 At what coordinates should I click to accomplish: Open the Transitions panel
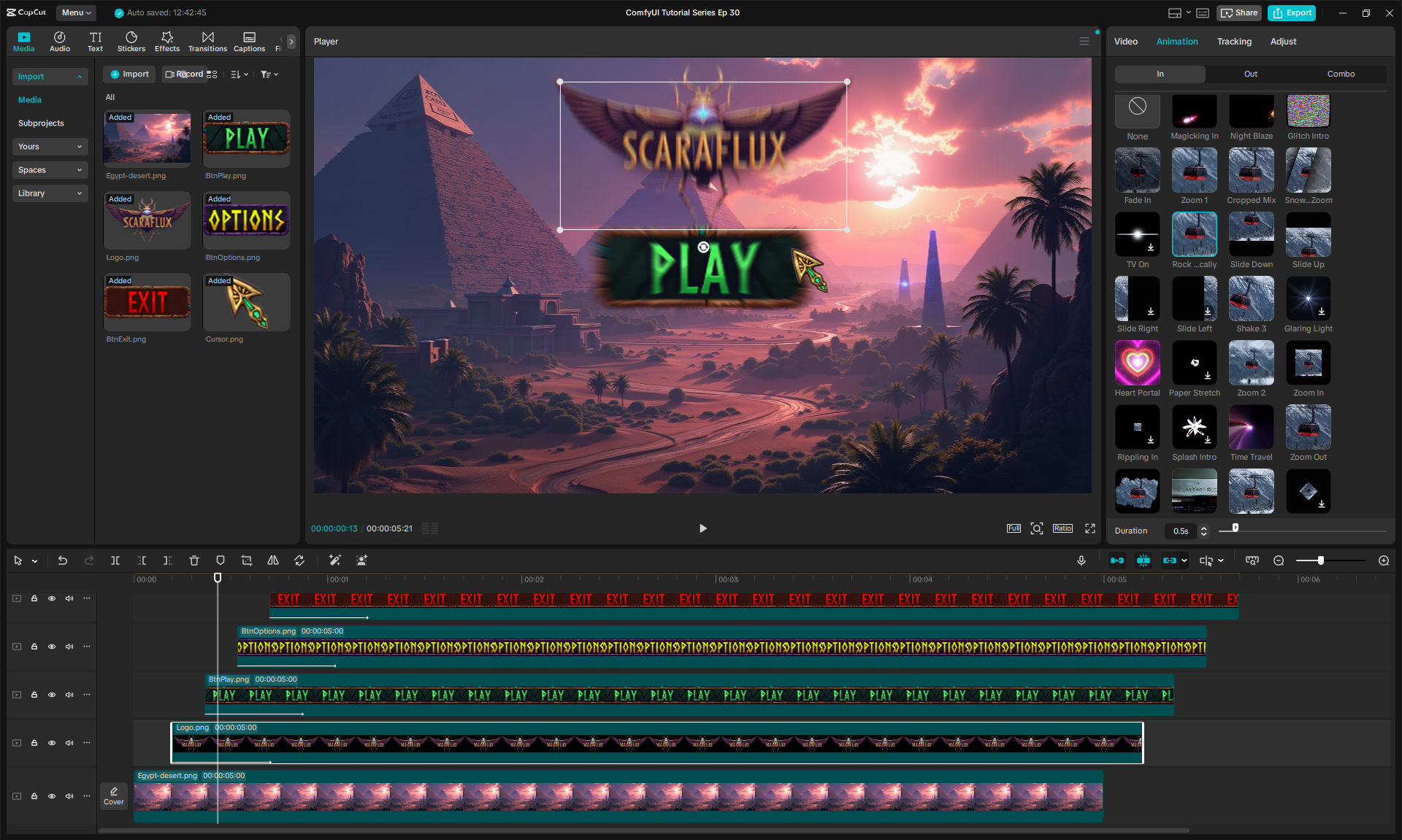(x=207, y=41)
